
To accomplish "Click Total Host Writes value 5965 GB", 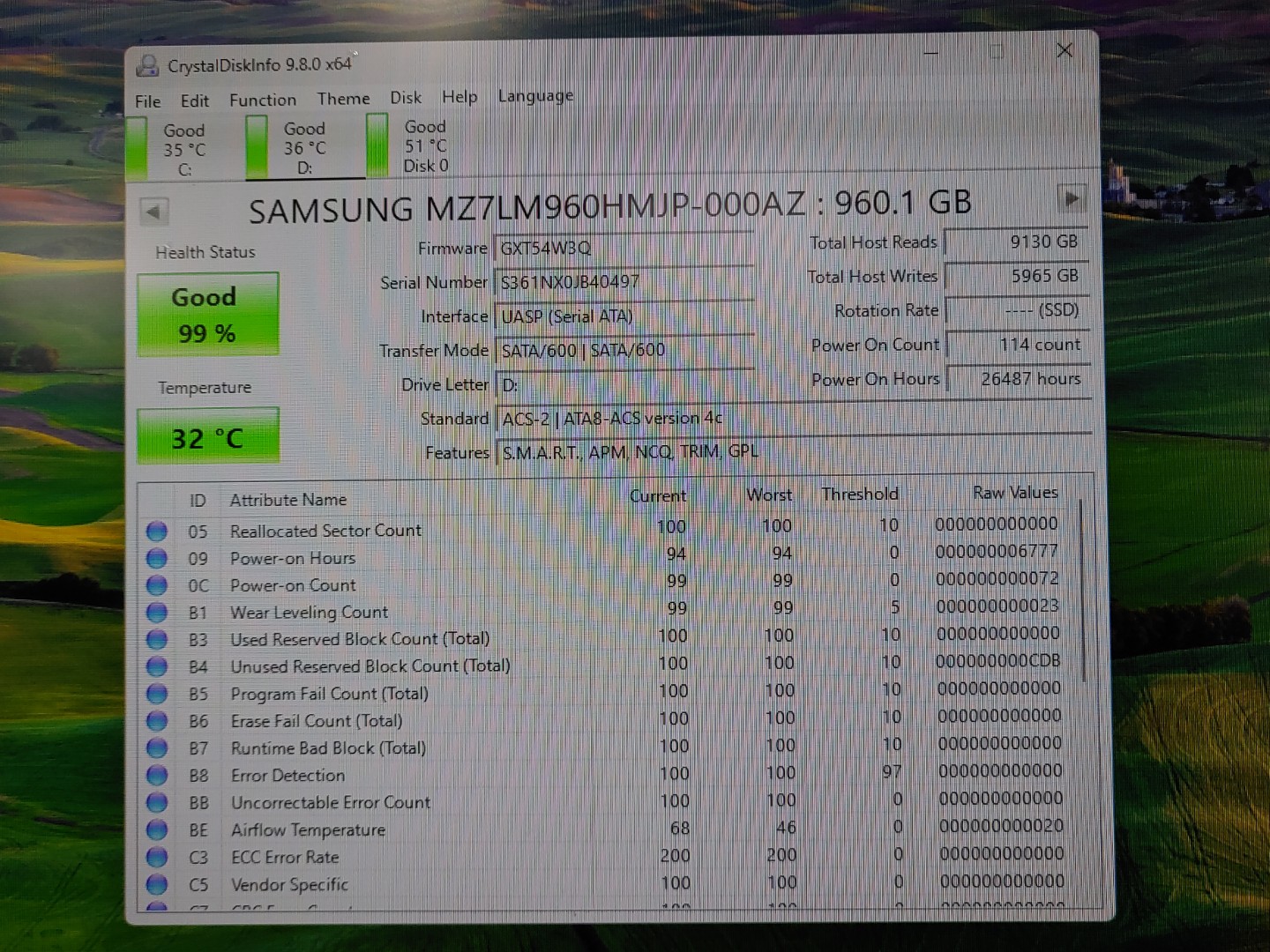I will pyautogui.click(x=1017, y=276).
